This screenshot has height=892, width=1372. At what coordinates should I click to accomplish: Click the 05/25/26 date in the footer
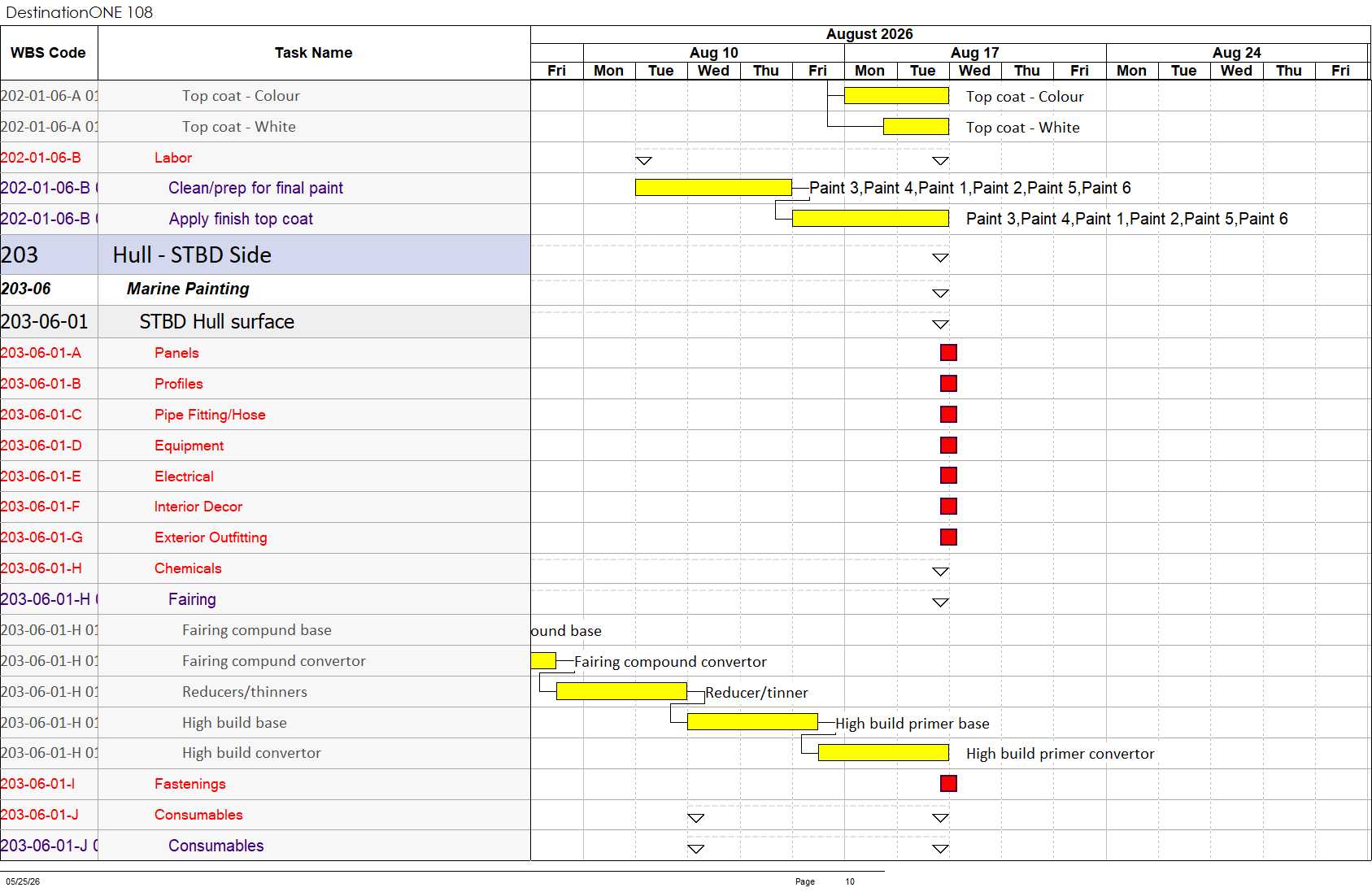pos(23,881)
